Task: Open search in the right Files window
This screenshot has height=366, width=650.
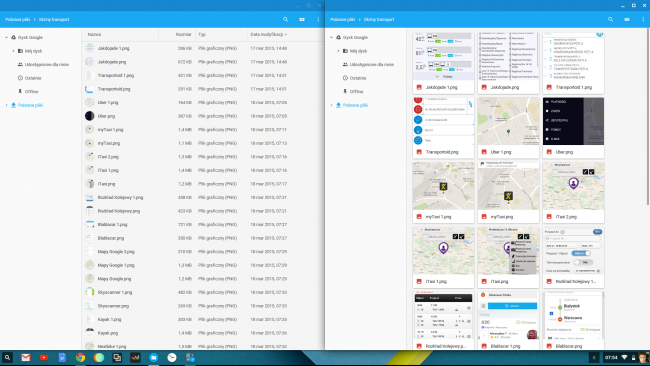Action: tap(610, 19)
